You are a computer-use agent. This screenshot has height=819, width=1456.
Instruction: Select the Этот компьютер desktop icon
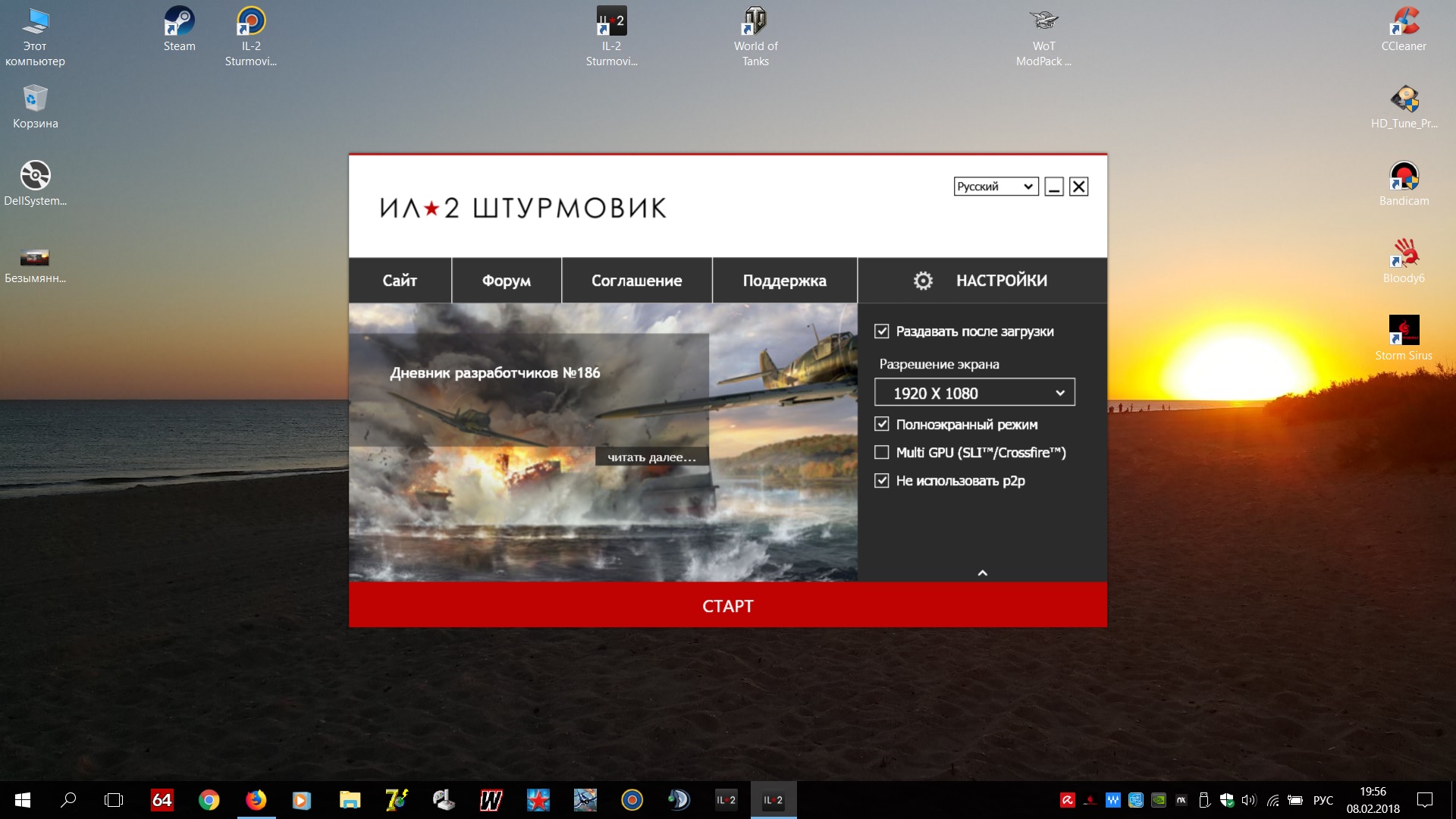coord(35,36)
